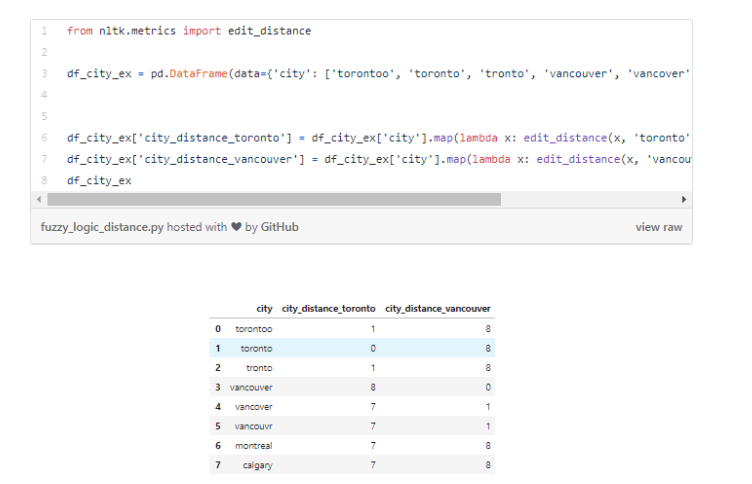Select code line number 3
Screen dimensions: 752x484
pyautogui.click(x=45, y=74)
